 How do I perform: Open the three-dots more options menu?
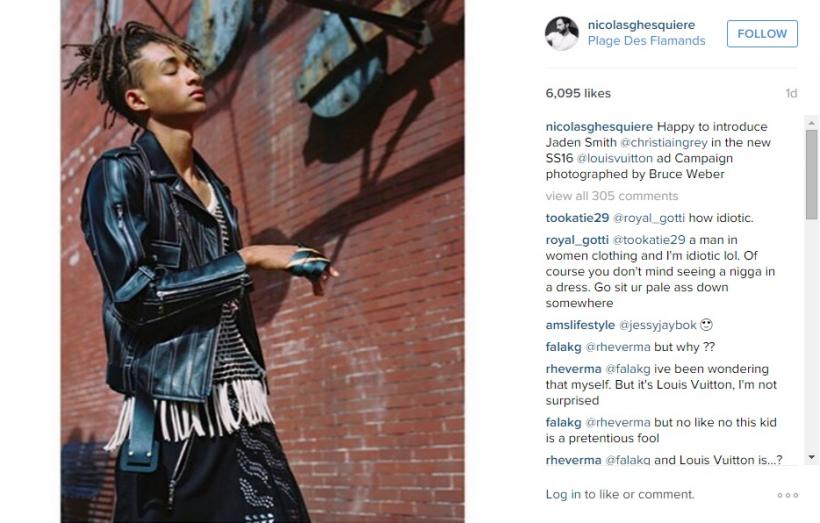(788, 495)
